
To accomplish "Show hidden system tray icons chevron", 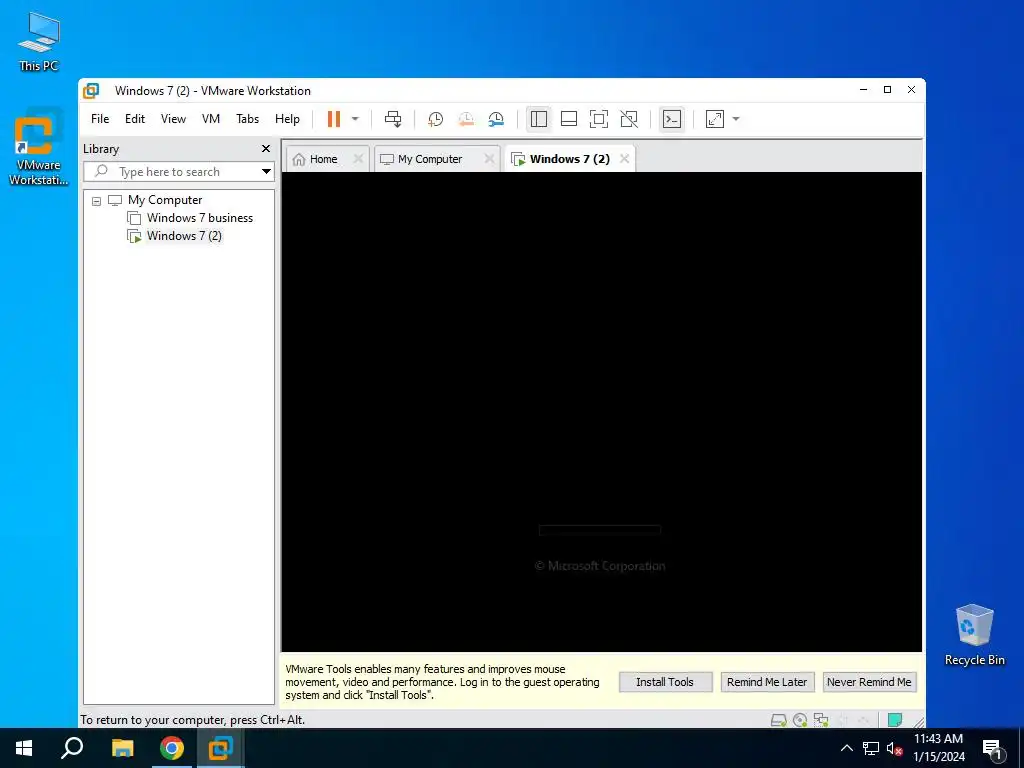I will [846, 748].
